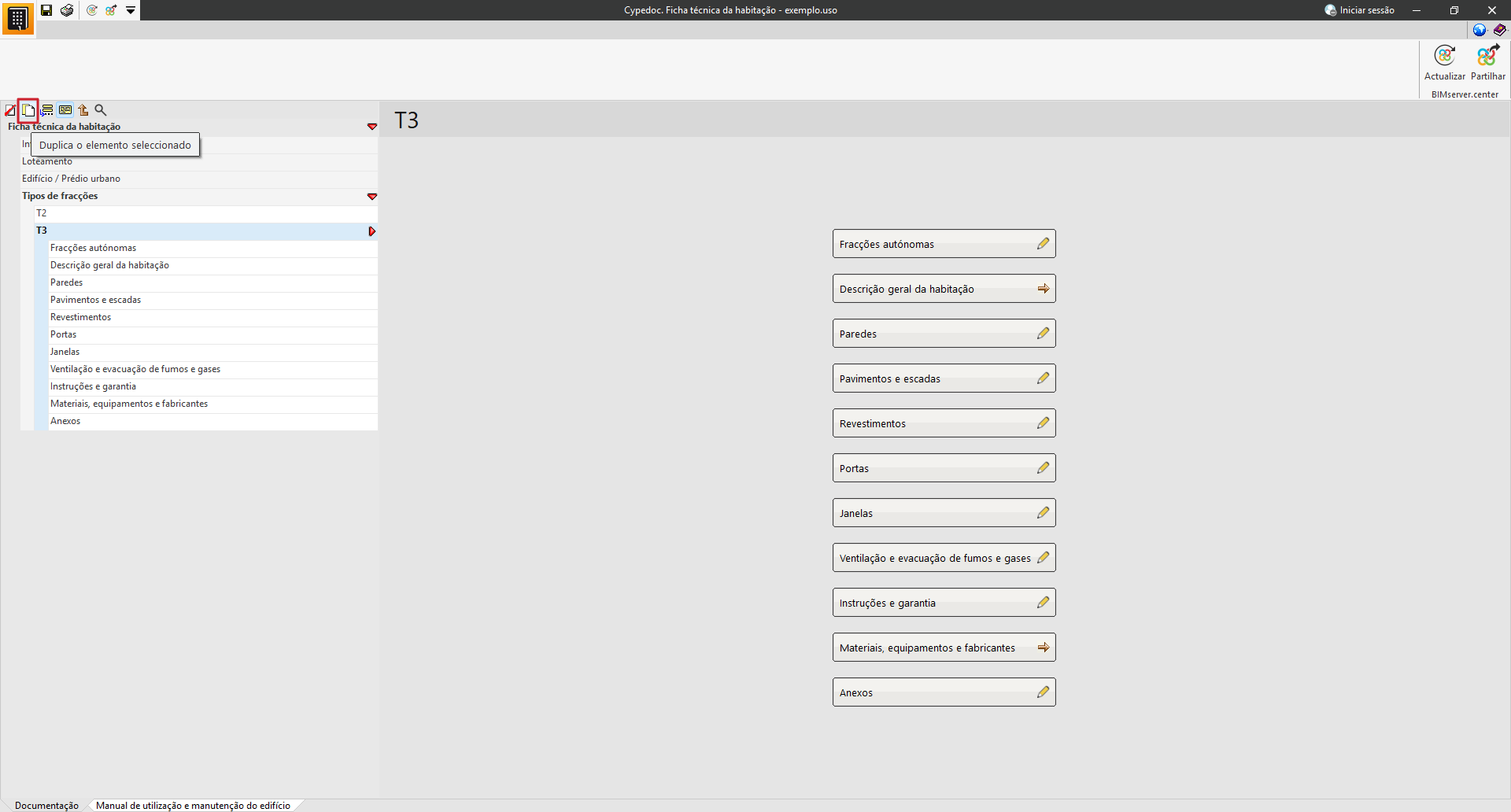Screen dimensions: 1511x812
Task: Click Iniciar sessão to sign in
Action: coord(1360,10)
